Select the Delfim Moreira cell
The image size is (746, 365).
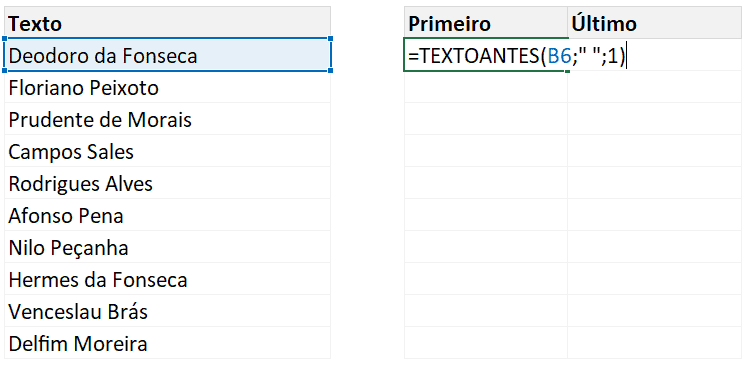tap(167, 343)
